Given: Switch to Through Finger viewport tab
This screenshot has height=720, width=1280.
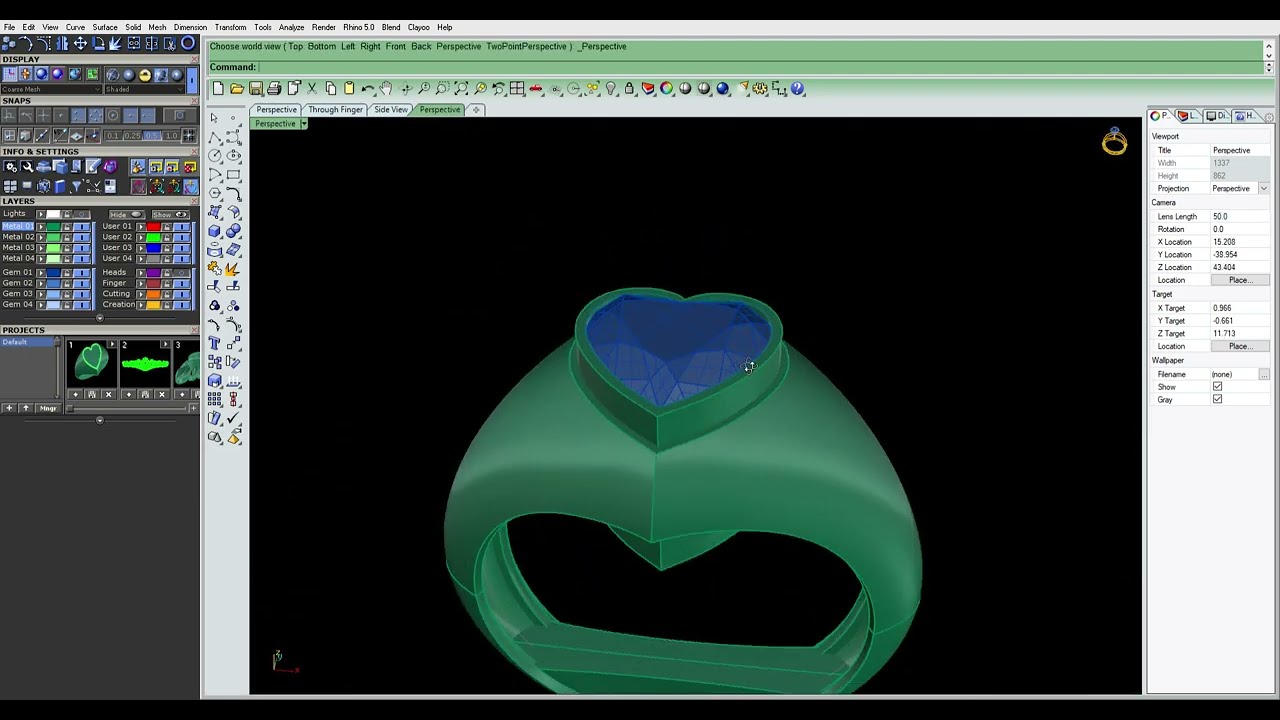Looking at the screenshot, I should tap(335, 110).
